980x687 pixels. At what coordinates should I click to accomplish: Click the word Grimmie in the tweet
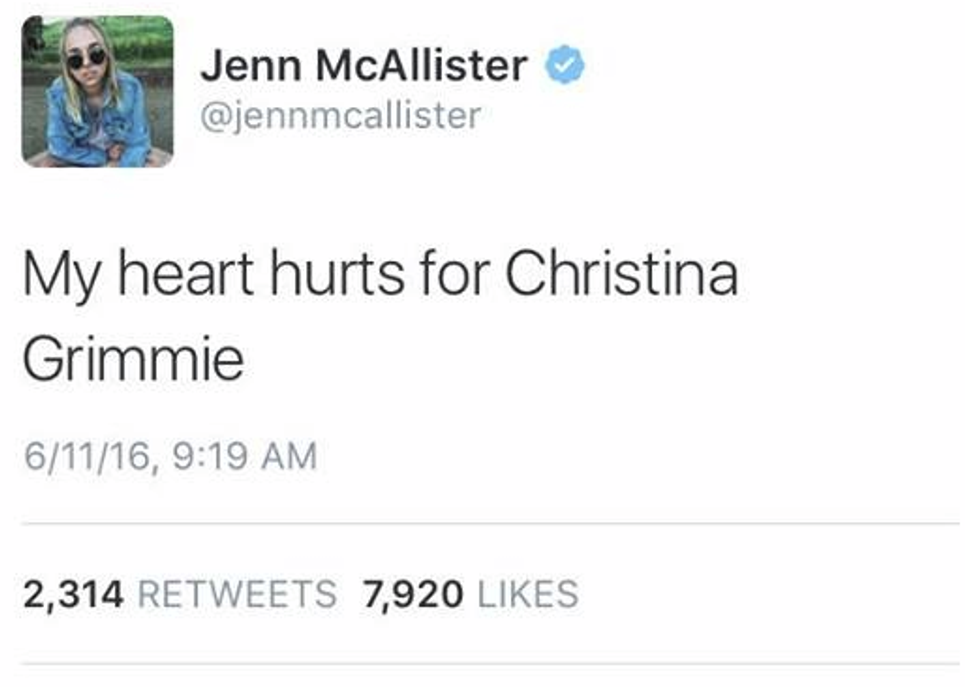(133, 360)
